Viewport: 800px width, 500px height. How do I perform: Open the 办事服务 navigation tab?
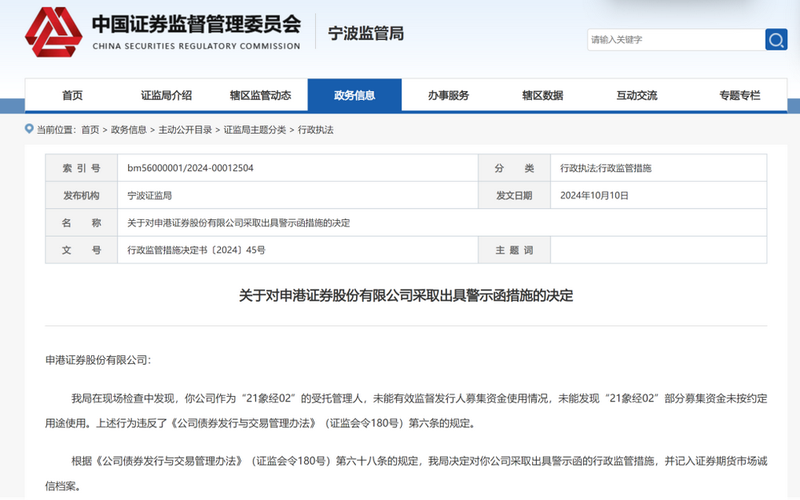tap(448, 95)
